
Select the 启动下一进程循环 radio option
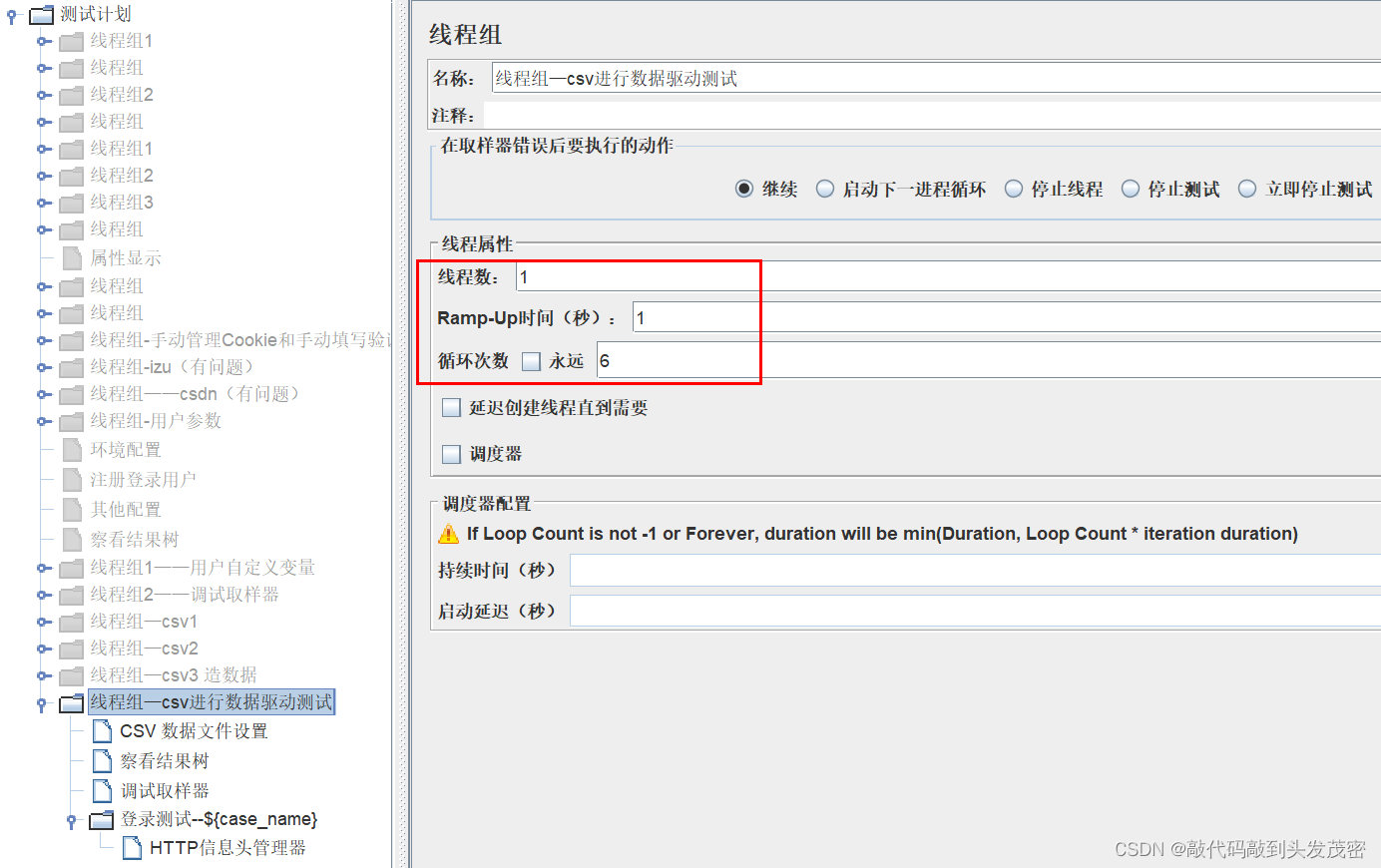point(825,189)
